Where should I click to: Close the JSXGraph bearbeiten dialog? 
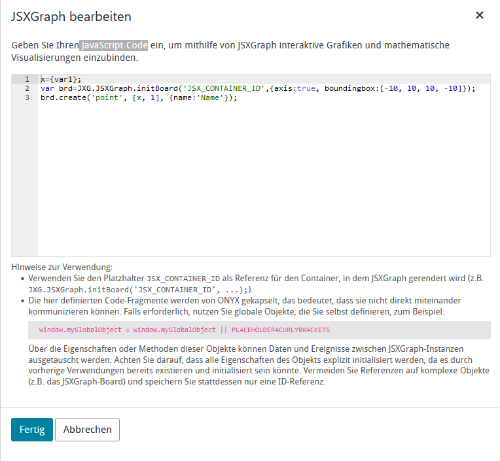pos(479,15)
